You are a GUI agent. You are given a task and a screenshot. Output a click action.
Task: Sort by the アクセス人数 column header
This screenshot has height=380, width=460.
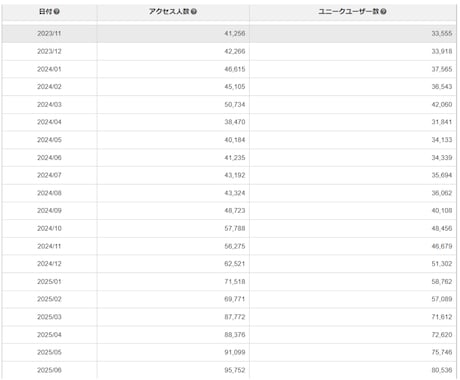pos(173,12)
